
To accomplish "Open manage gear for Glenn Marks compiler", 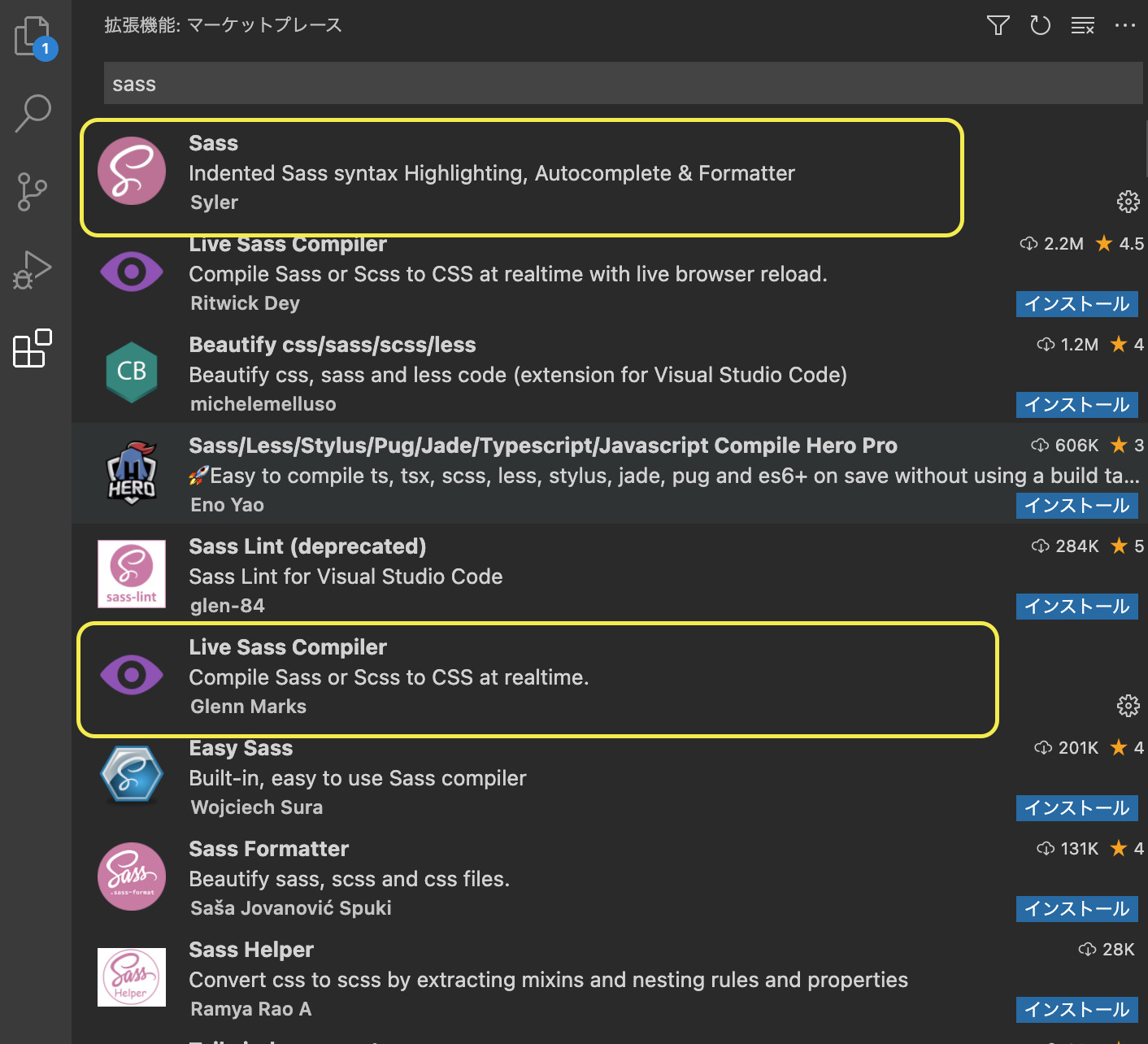I will [x=1128, y=706].
